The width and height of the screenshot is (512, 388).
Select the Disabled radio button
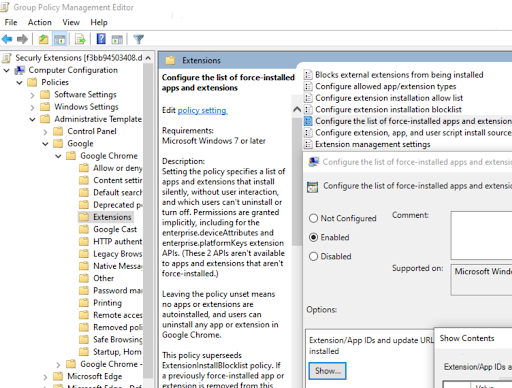click(313, 257)
